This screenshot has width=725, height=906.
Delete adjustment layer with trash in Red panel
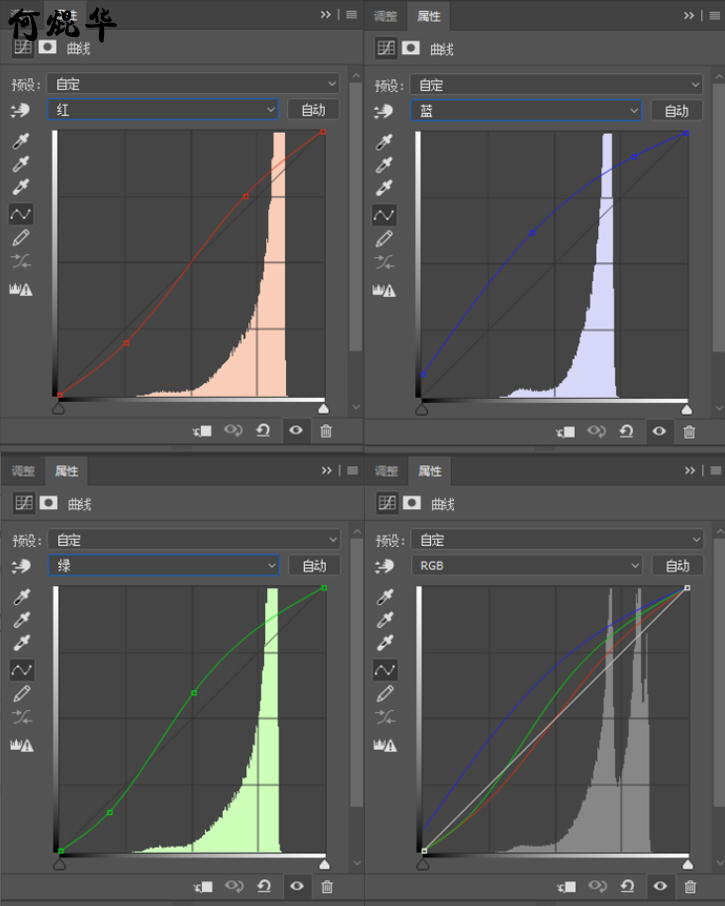pos(326,431)
